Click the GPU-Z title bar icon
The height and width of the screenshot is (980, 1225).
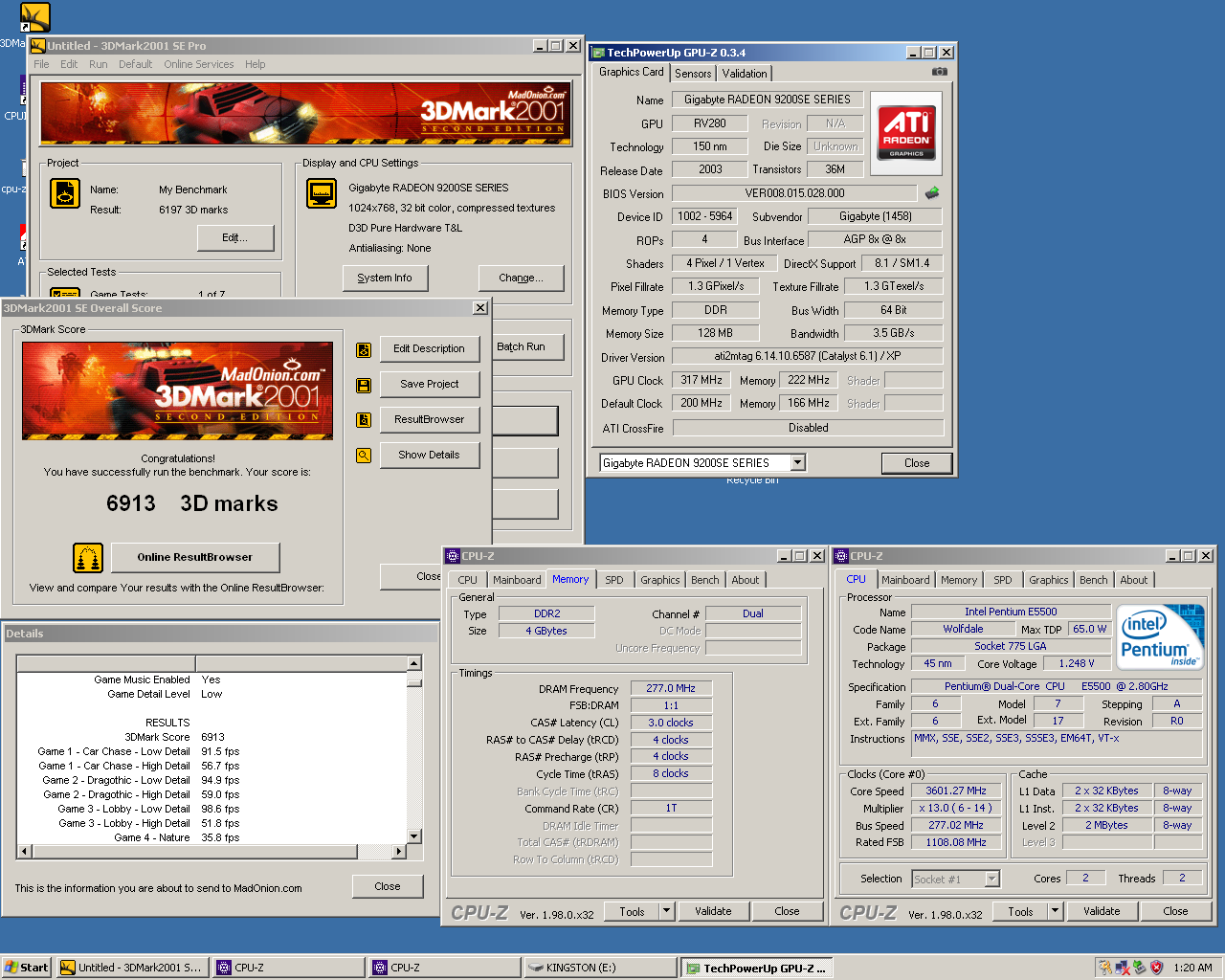pos(598,53)
